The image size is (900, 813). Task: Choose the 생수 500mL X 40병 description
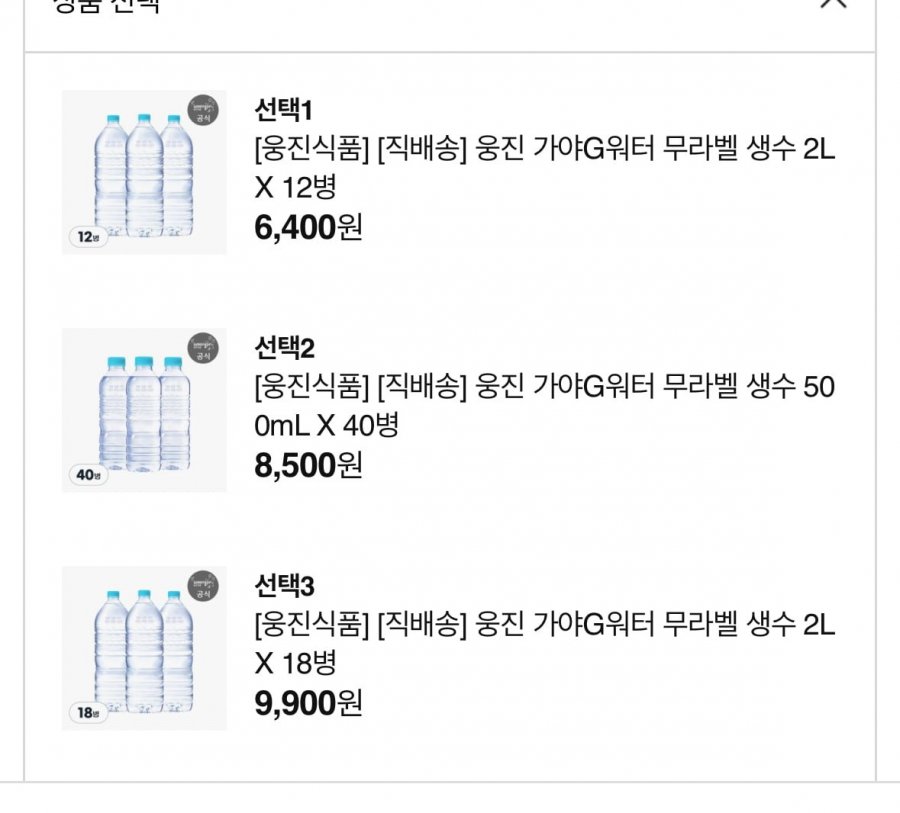[544, 405]
